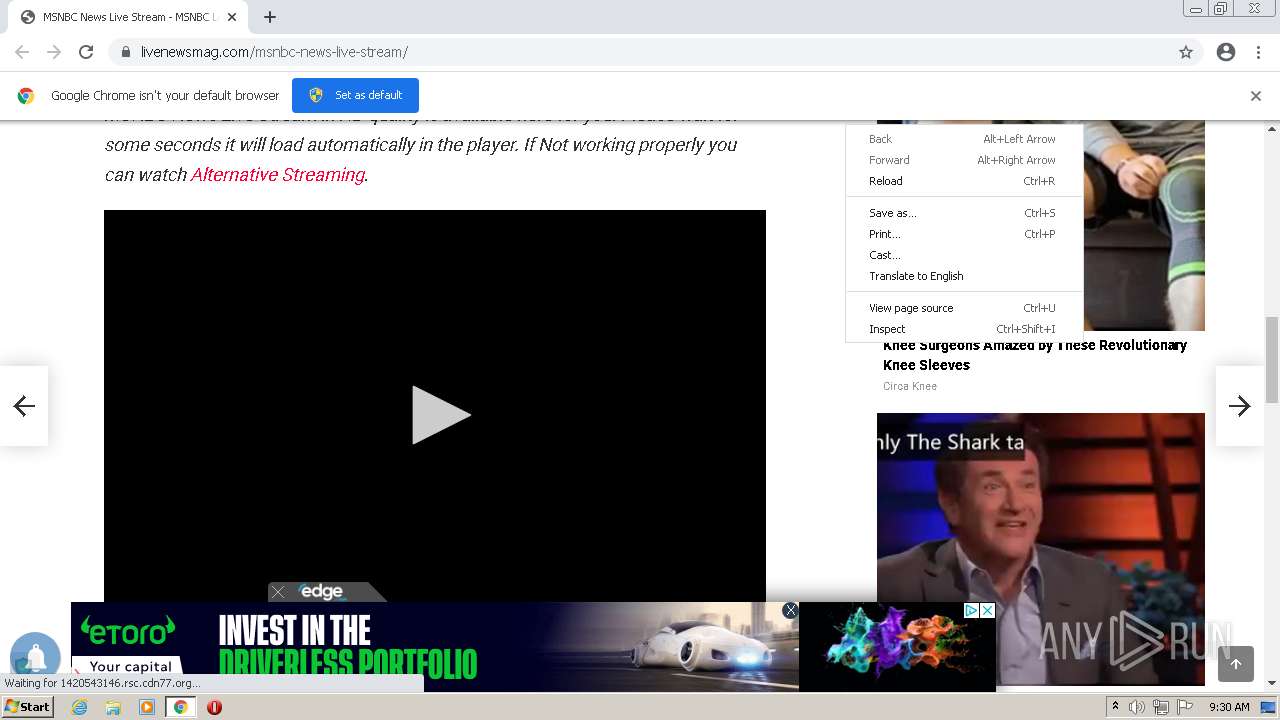Click the red Opera taskbar icon
The image size is (1280, 720).
pyautogui.click(x=214, y=707)
